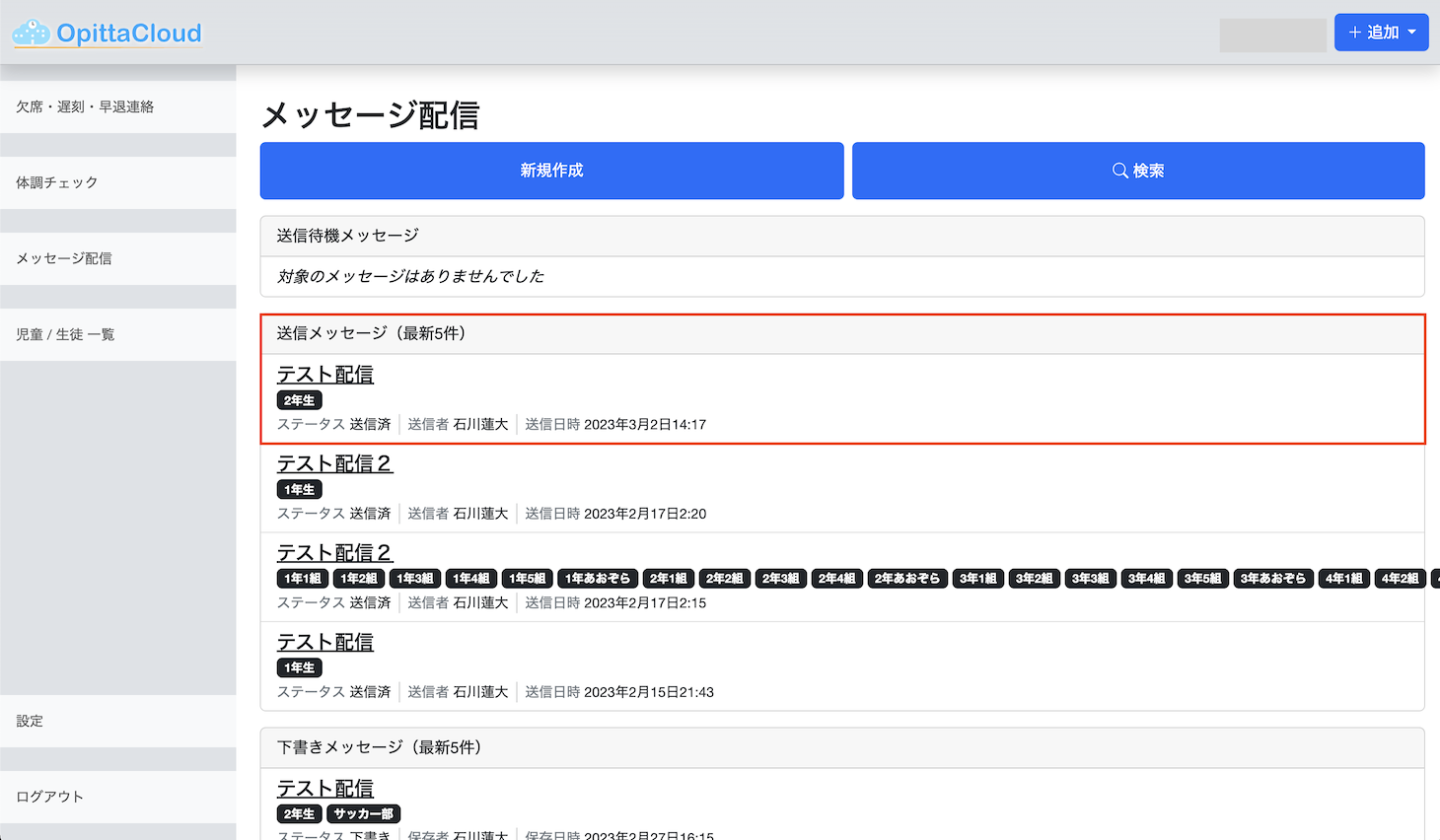Image resolution: width=1440 pixels, height=840 pixels.
Task: Open the draft テスト配信 message
Action: (x=325, y=789)
